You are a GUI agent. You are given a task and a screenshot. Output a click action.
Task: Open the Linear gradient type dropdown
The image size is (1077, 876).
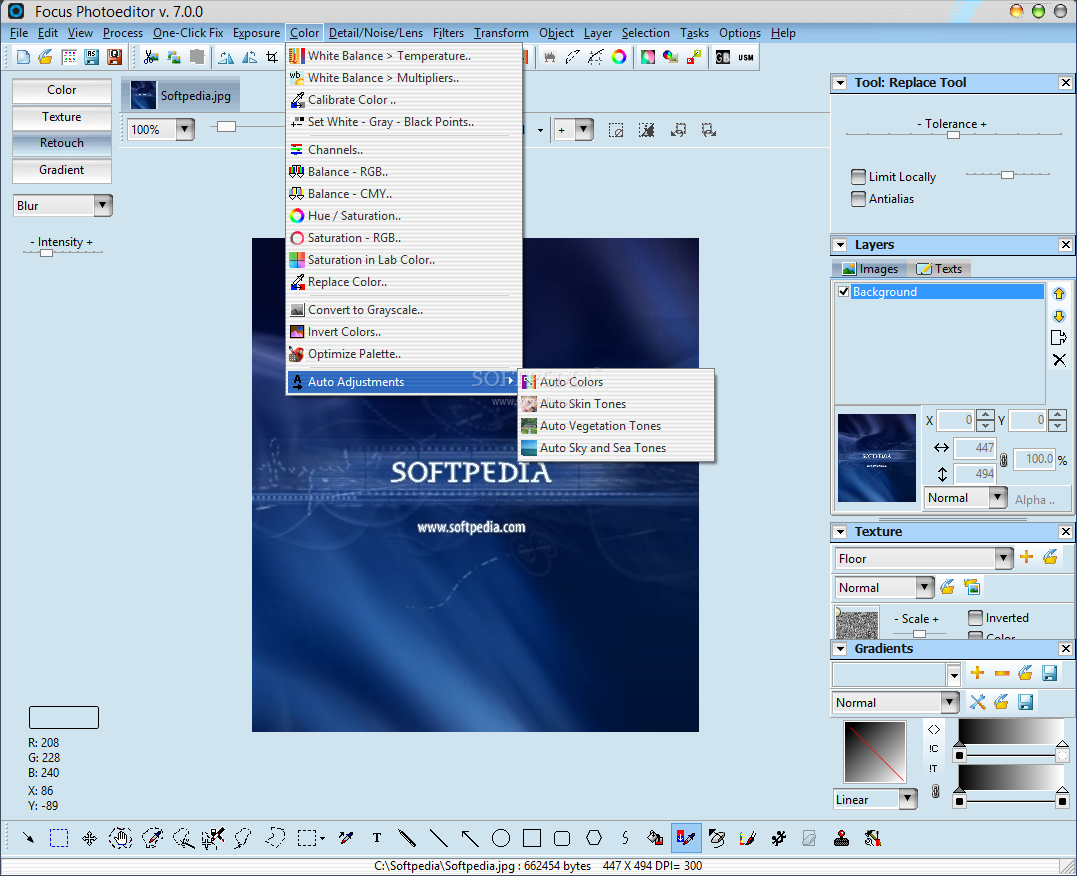point(908,799)
